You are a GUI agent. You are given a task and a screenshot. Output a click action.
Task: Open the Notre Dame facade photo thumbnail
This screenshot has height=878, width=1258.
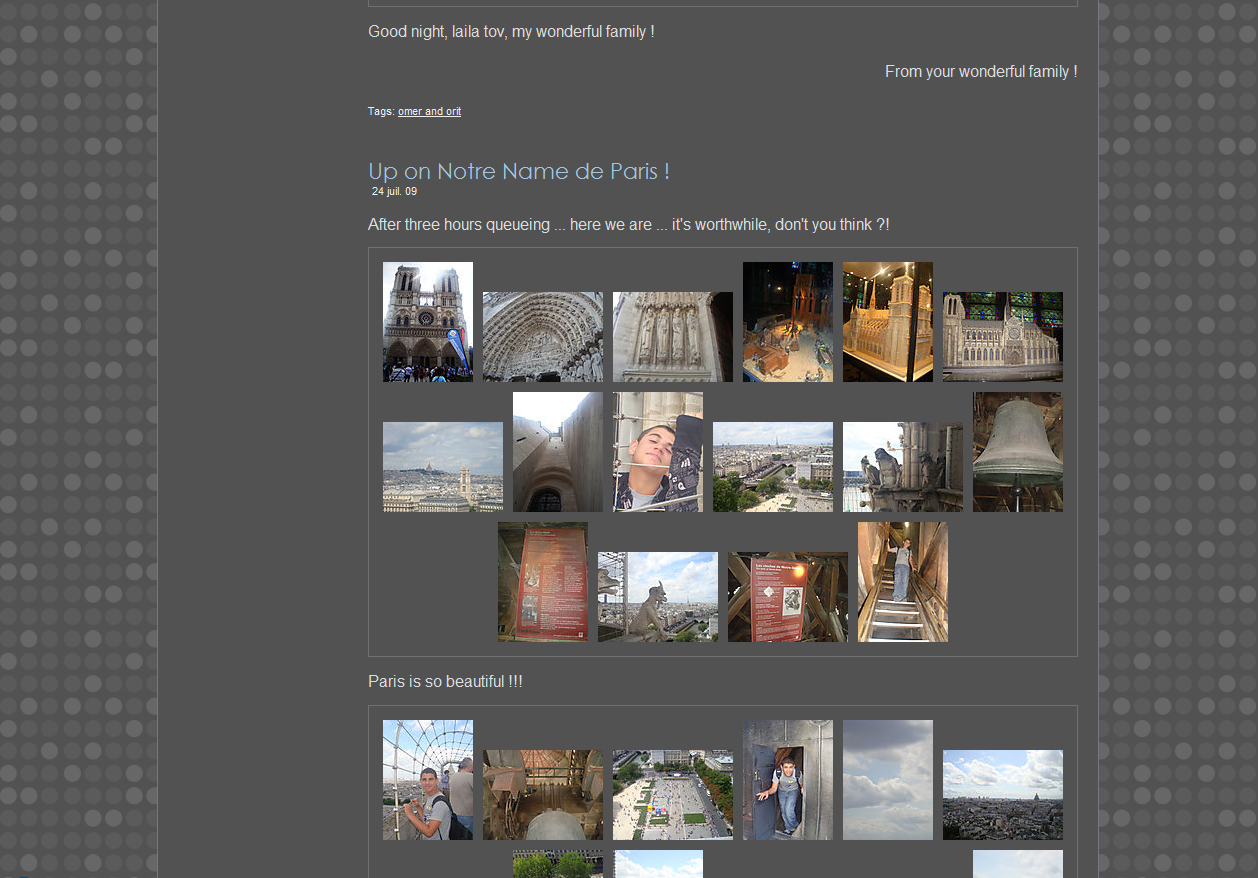[x=427, y=322]
